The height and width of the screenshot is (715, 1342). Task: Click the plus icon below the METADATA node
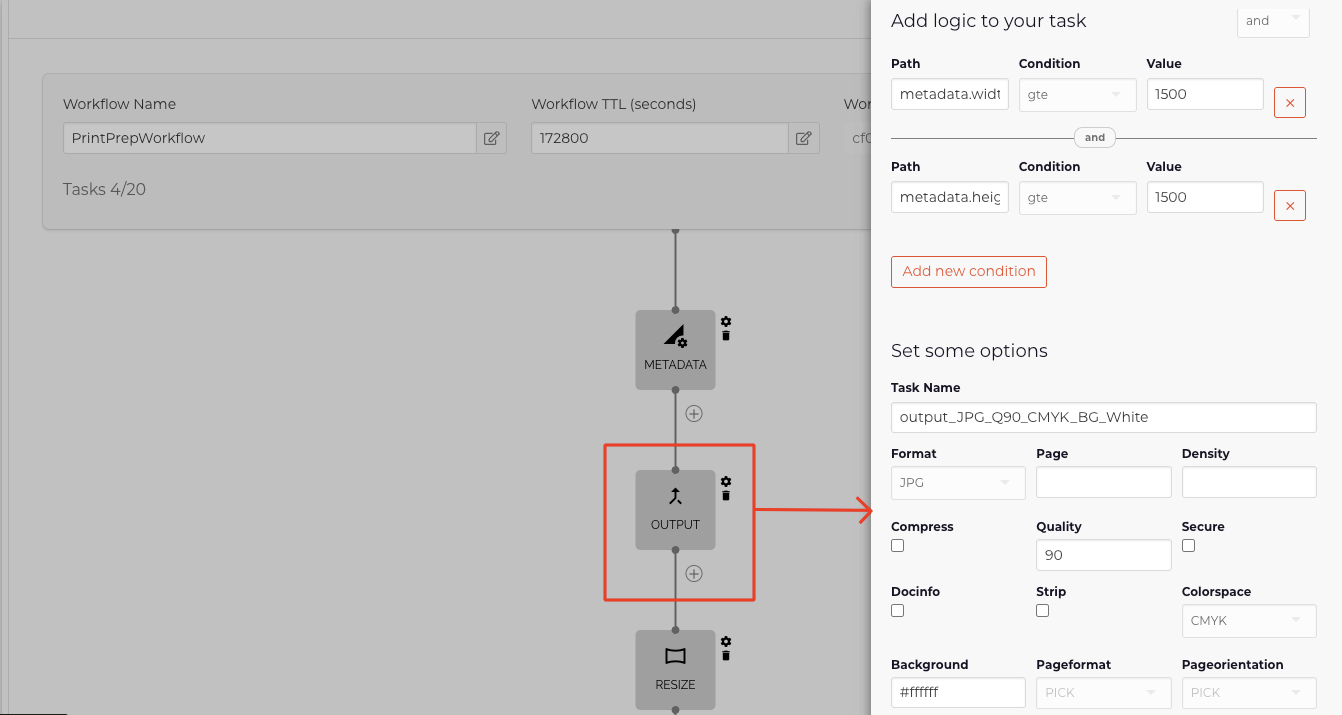694,412
